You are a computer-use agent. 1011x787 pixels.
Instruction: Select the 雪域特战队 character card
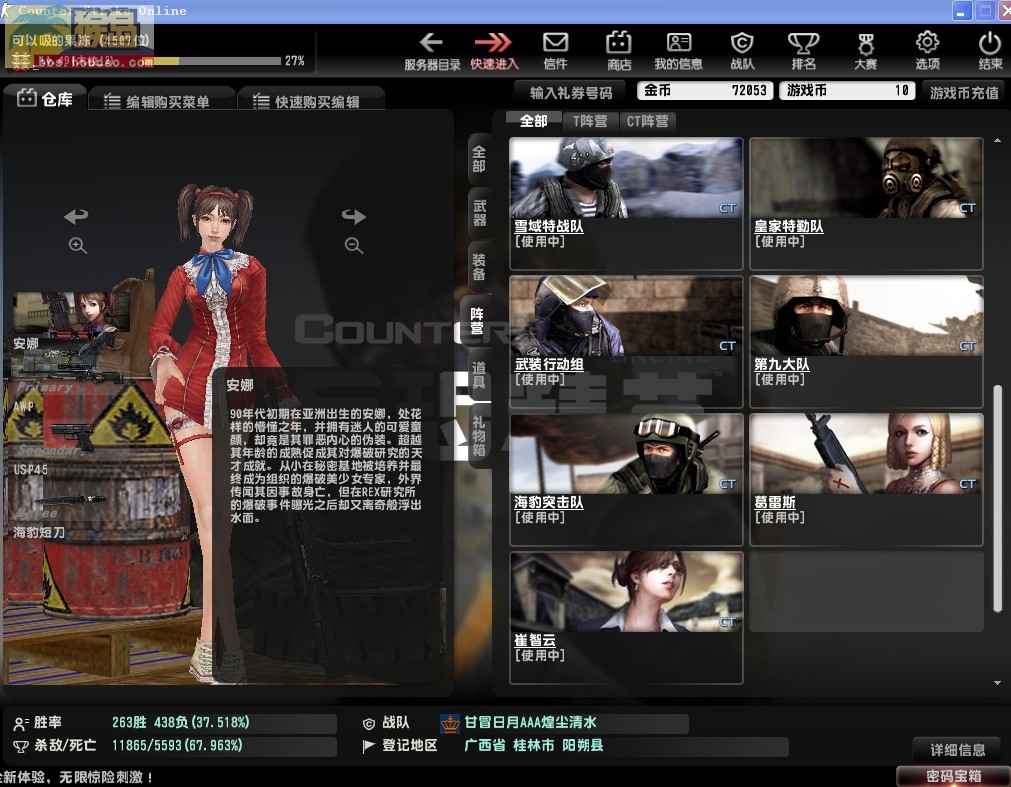click(626, 203)
